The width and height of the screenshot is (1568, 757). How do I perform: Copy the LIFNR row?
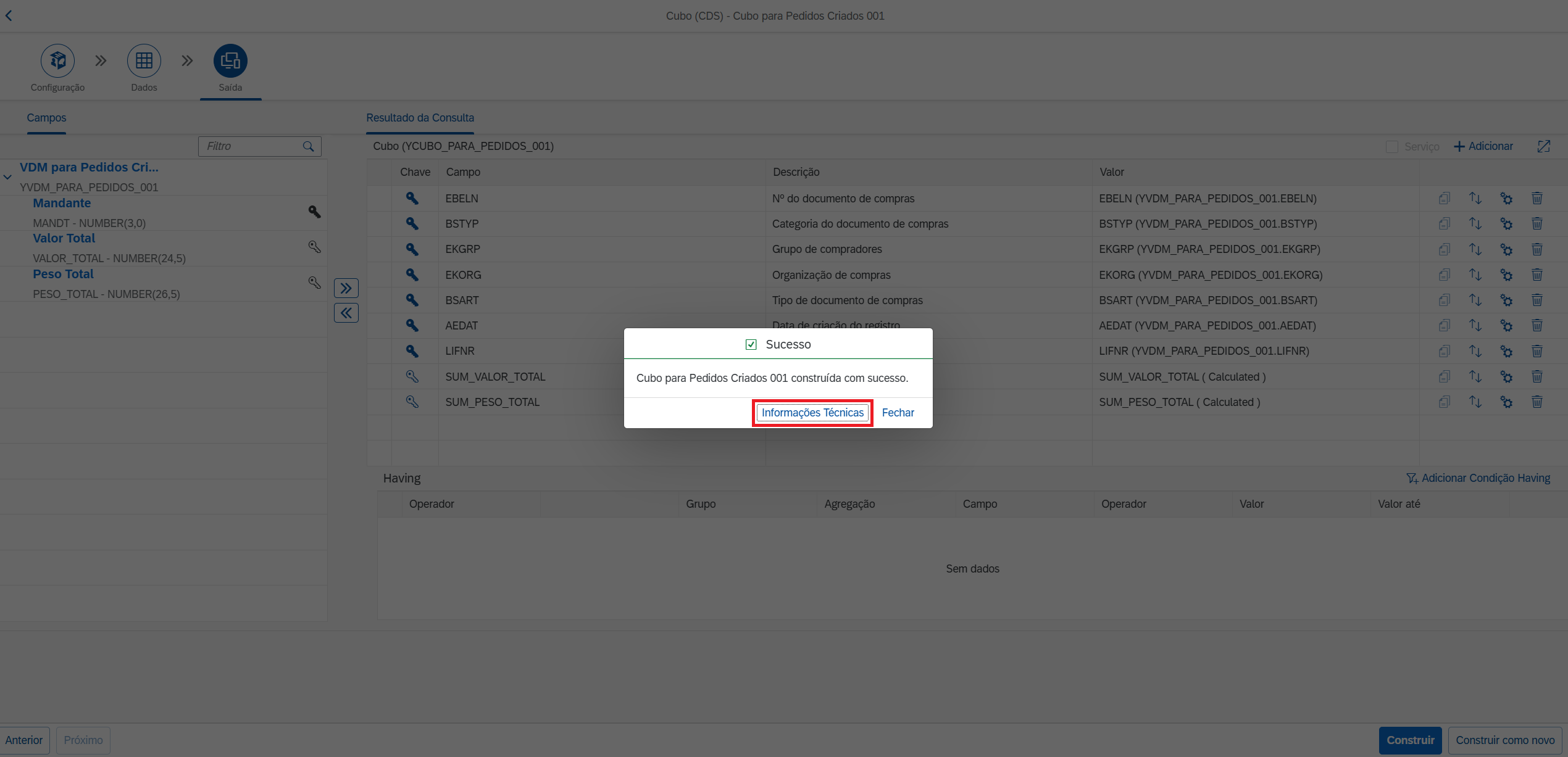(1444, 351)
